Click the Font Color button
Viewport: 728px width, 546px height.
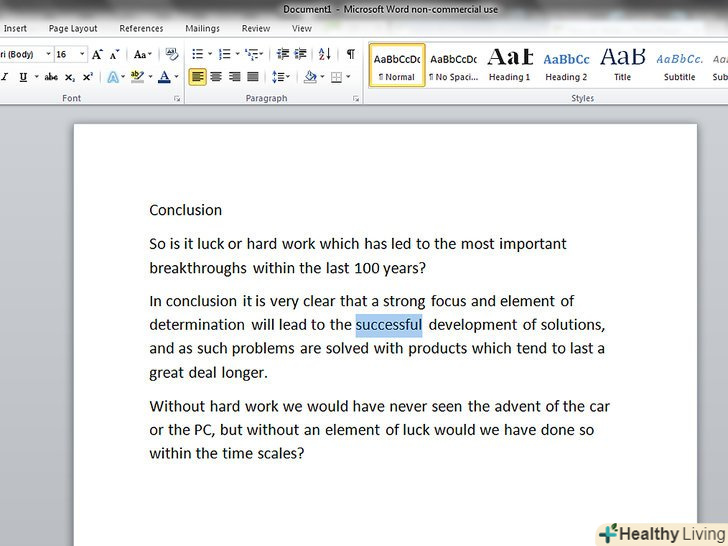click(164, 77)
